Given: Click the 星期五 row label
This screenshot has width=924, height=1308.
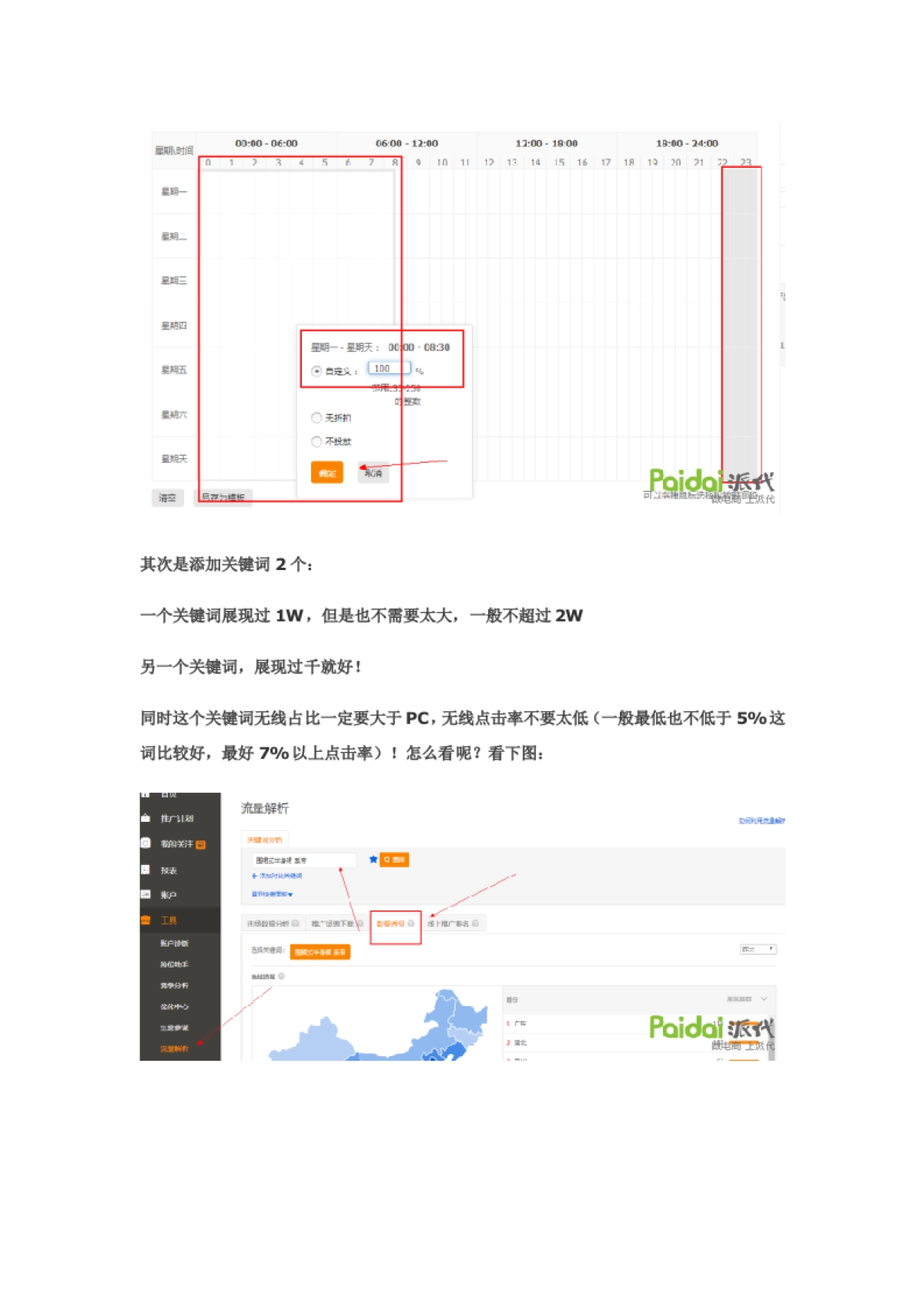Looking at the screenshot, I should [x=174, y=370].
